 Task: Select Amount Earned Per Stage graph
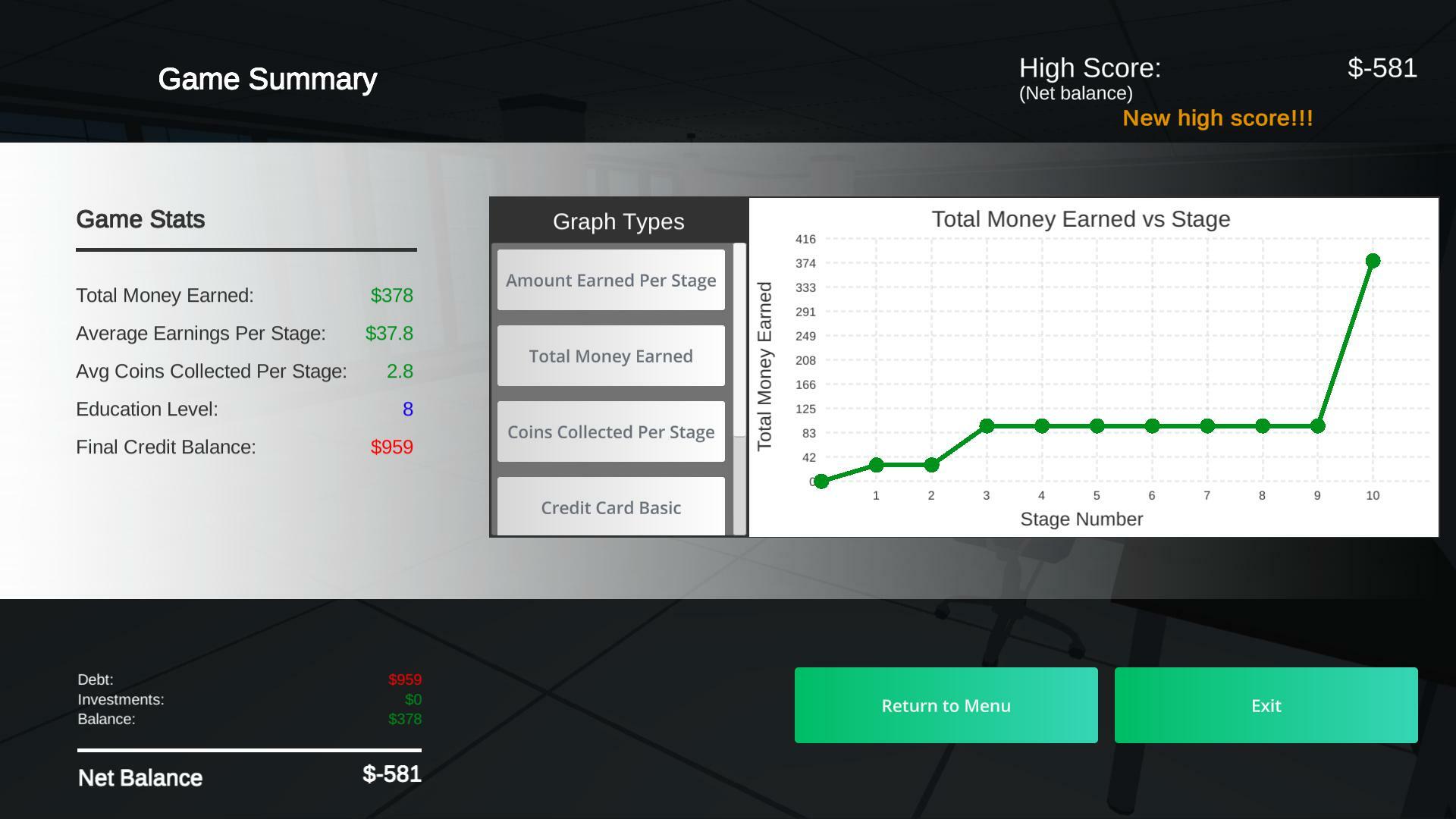pos(611,280)
